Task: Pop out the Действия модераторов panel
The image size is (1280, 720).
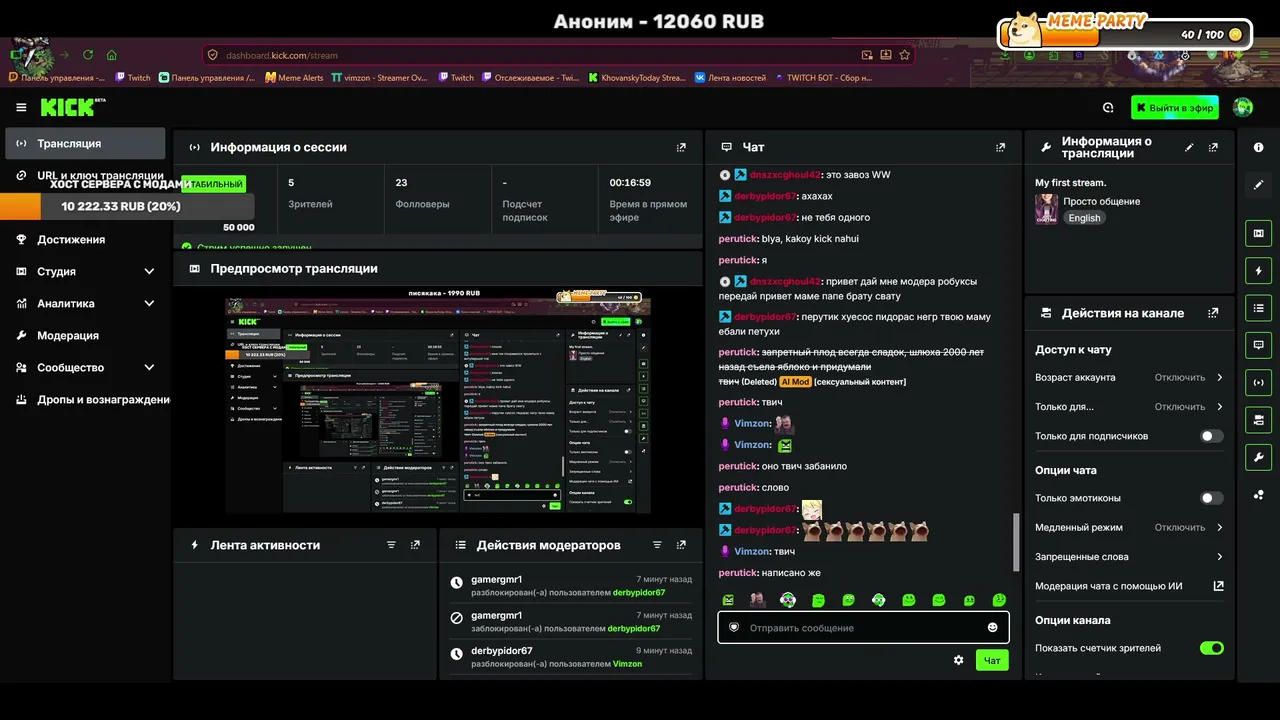Action: coord(681,545)
